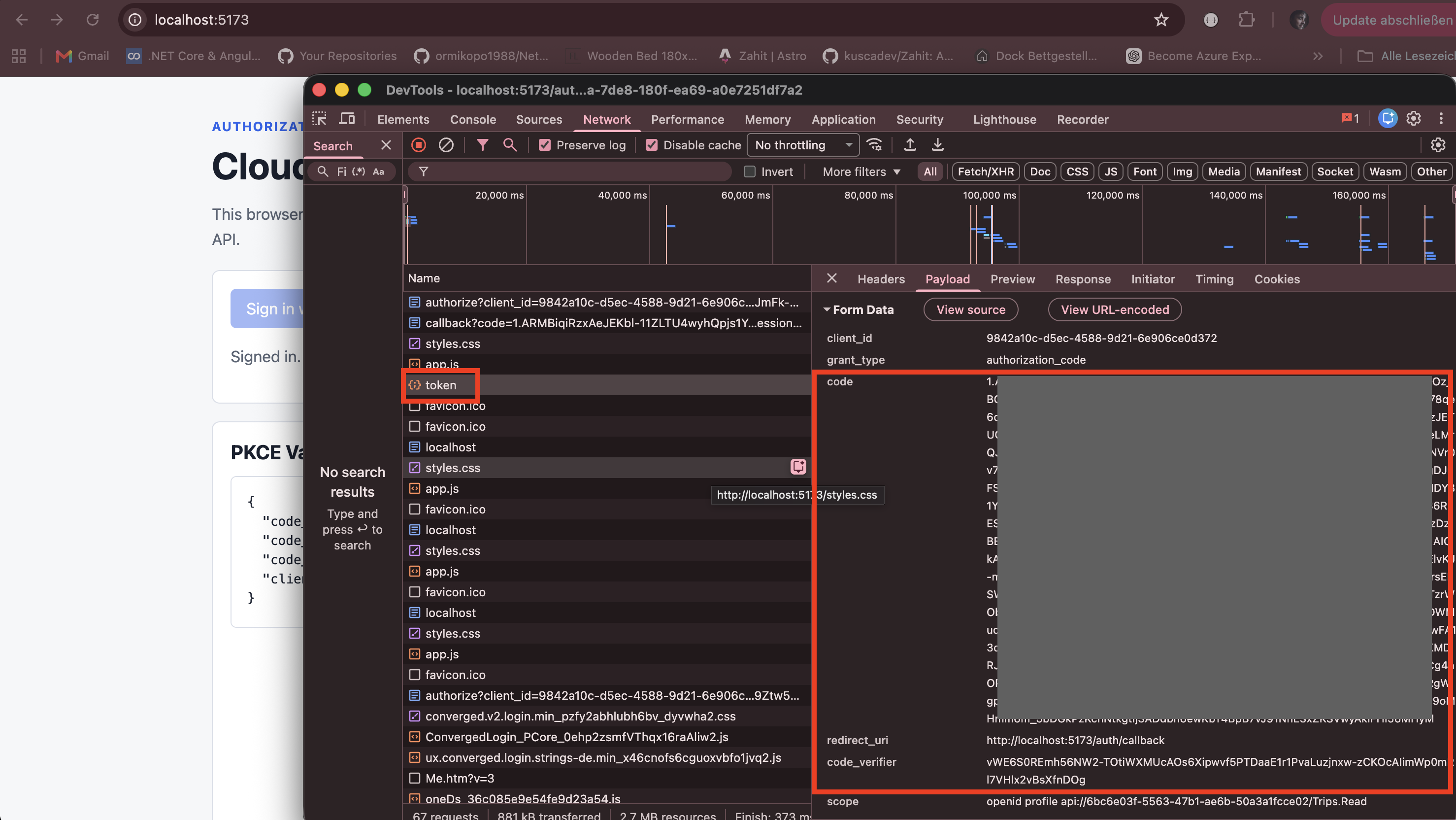Toggle Disable cache checkbox
This screenshot has width=1456, height=820.
[x=651, y=145]
